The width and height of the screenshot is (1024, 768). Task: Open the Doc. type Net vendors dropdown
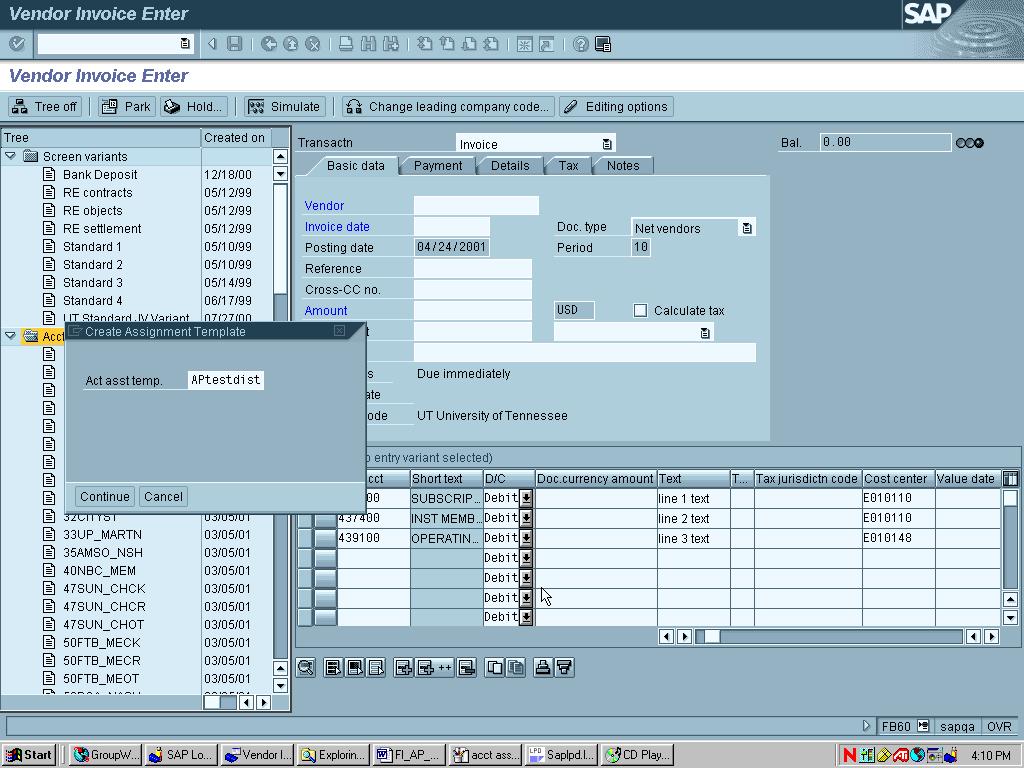(x=746, y=228)
